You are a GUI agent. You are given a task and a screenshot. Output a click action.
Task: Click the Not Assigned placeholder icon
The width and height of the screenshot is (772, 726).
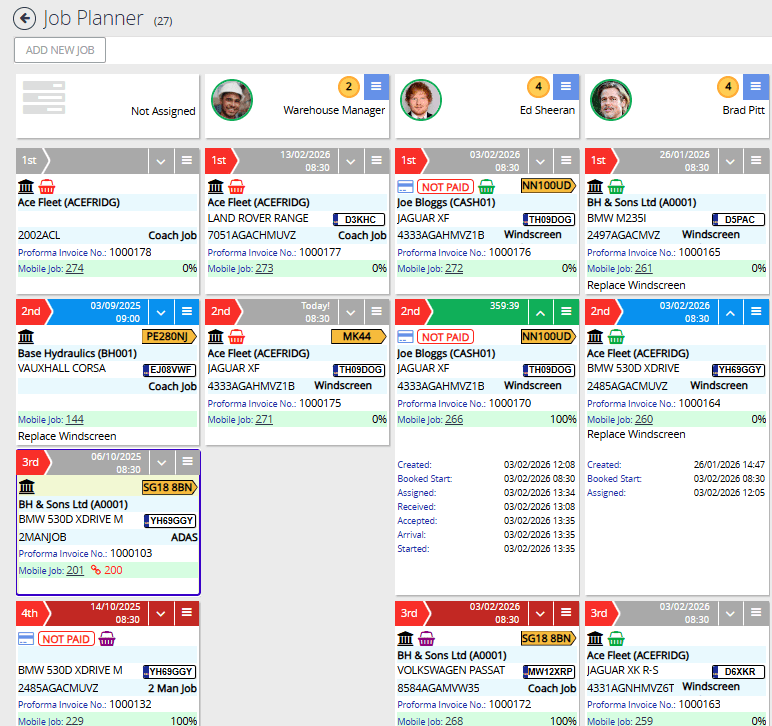pyautogui.click(x=44, y=97)
